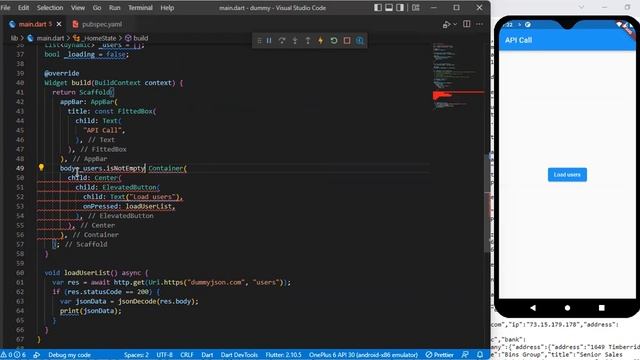Open notifications bell in status bar
640x360 pixels.
pyautogui.click(x=480, y=355)
